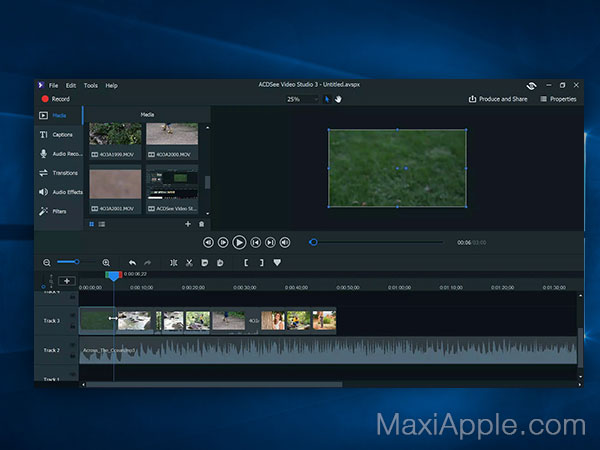Screen dimensions: 600x450
Task: Open the Audio Effects tab
Action: [x=58, y=192]
